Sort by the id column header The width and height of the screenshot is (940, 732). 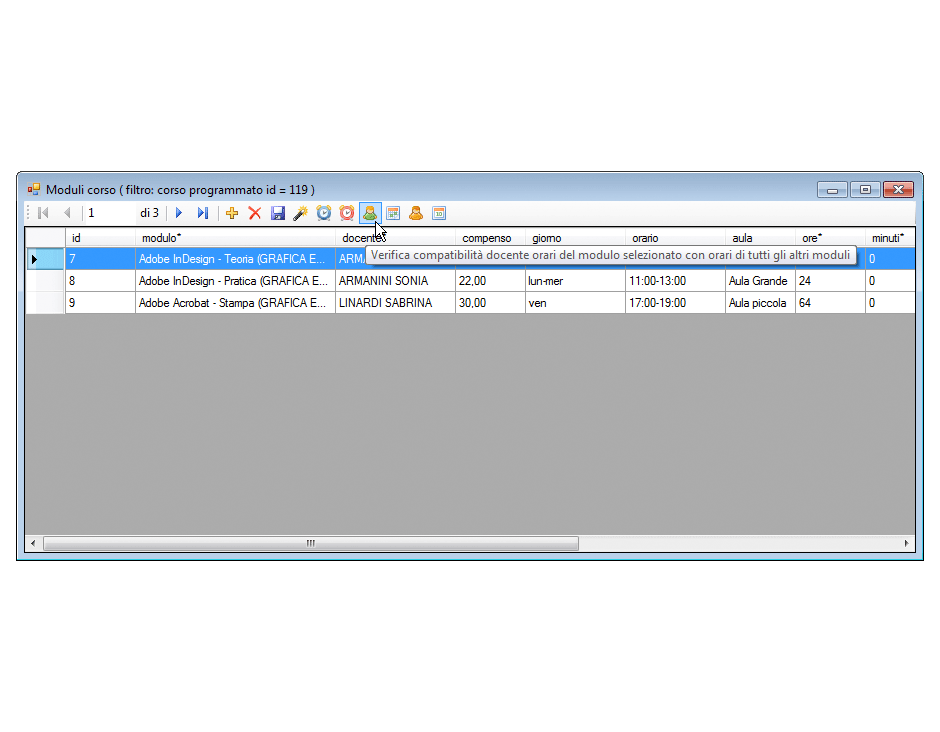click(x=100, y=238)
